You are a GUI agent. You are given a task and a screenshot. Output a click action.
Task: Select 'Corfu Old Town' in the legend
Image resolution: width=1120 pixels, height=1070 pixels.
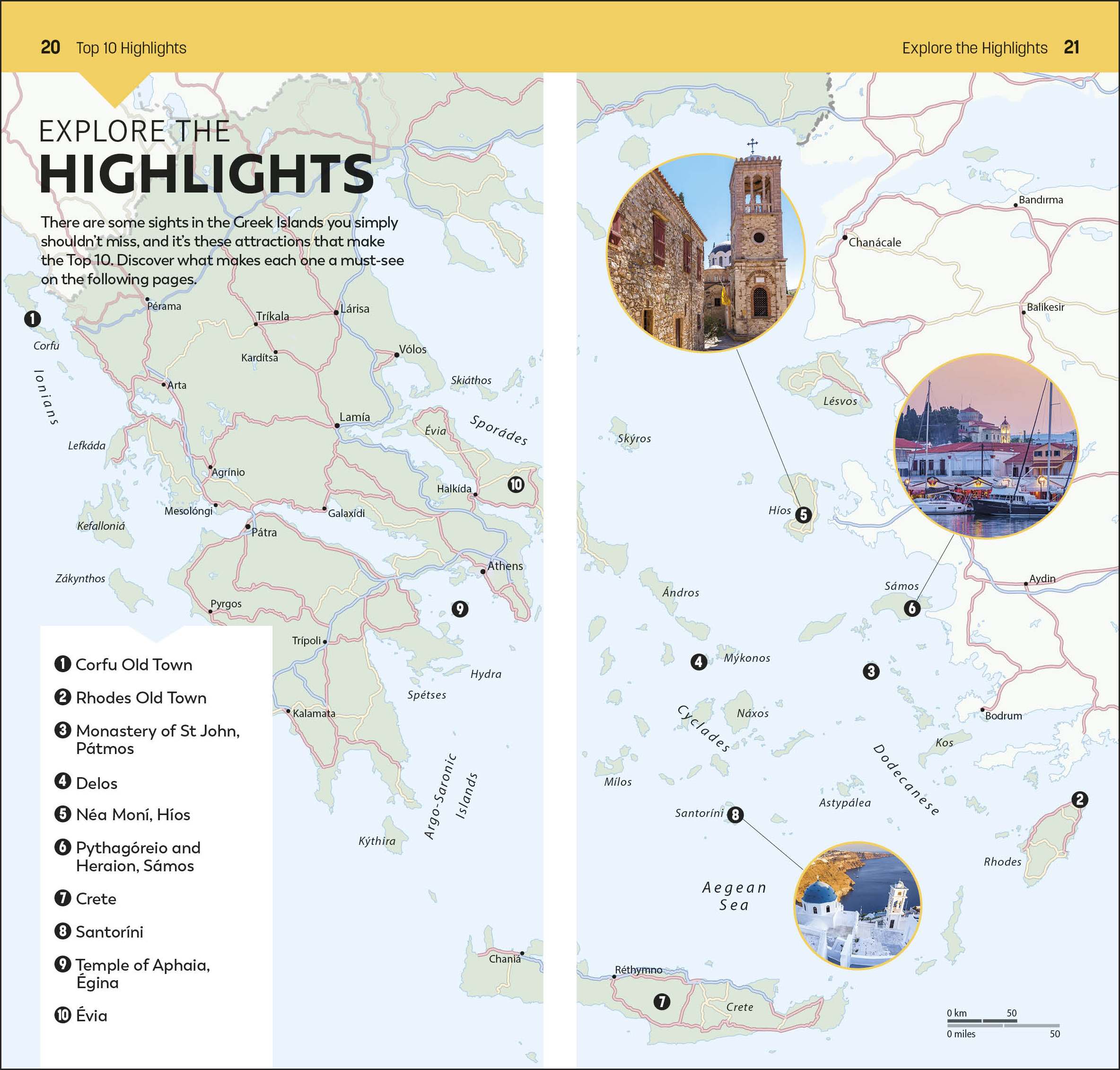[x=133, y=665]
